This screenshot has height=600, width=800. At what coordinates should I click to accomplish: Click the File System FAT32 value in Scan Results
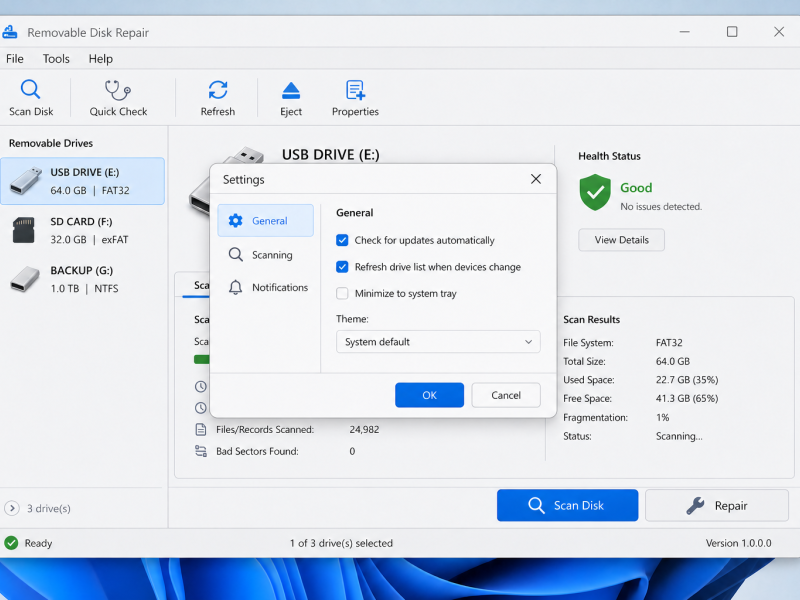[x=669, y=343]
